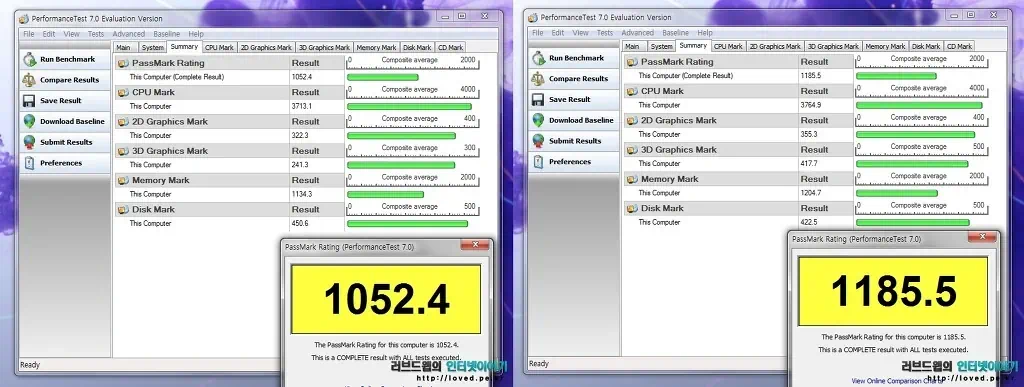Click 2D Graphics Mark row icon in right window
Screen dimensions: 1024x387
click(632, 121)
